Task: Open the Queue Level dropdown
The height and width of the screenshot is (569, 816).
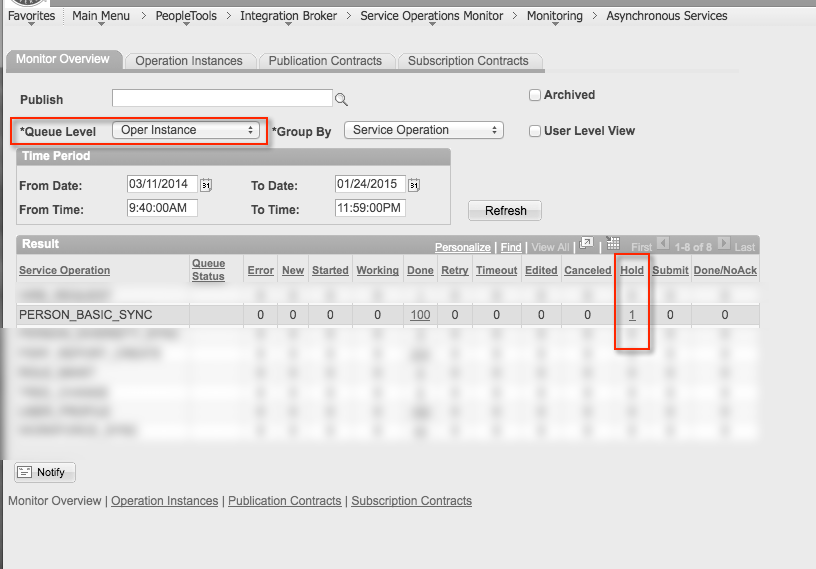Action: point(186,130)
